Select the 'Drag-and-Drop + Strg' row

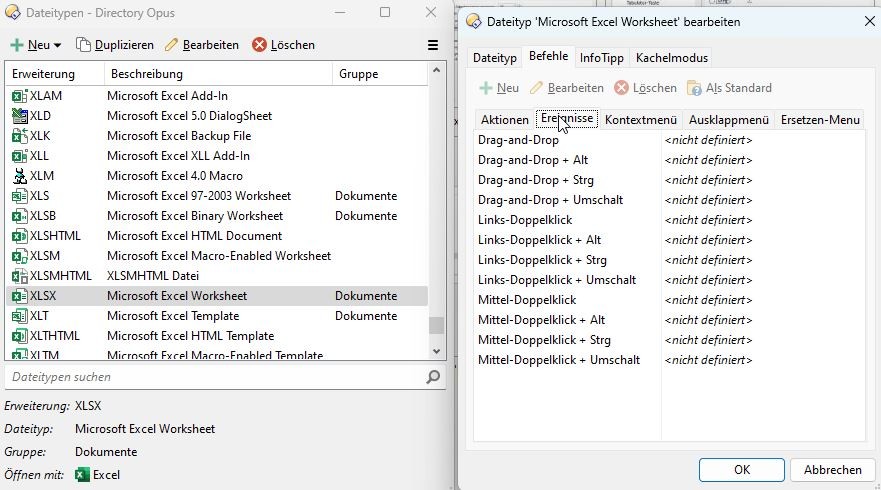tap(669, 180)
